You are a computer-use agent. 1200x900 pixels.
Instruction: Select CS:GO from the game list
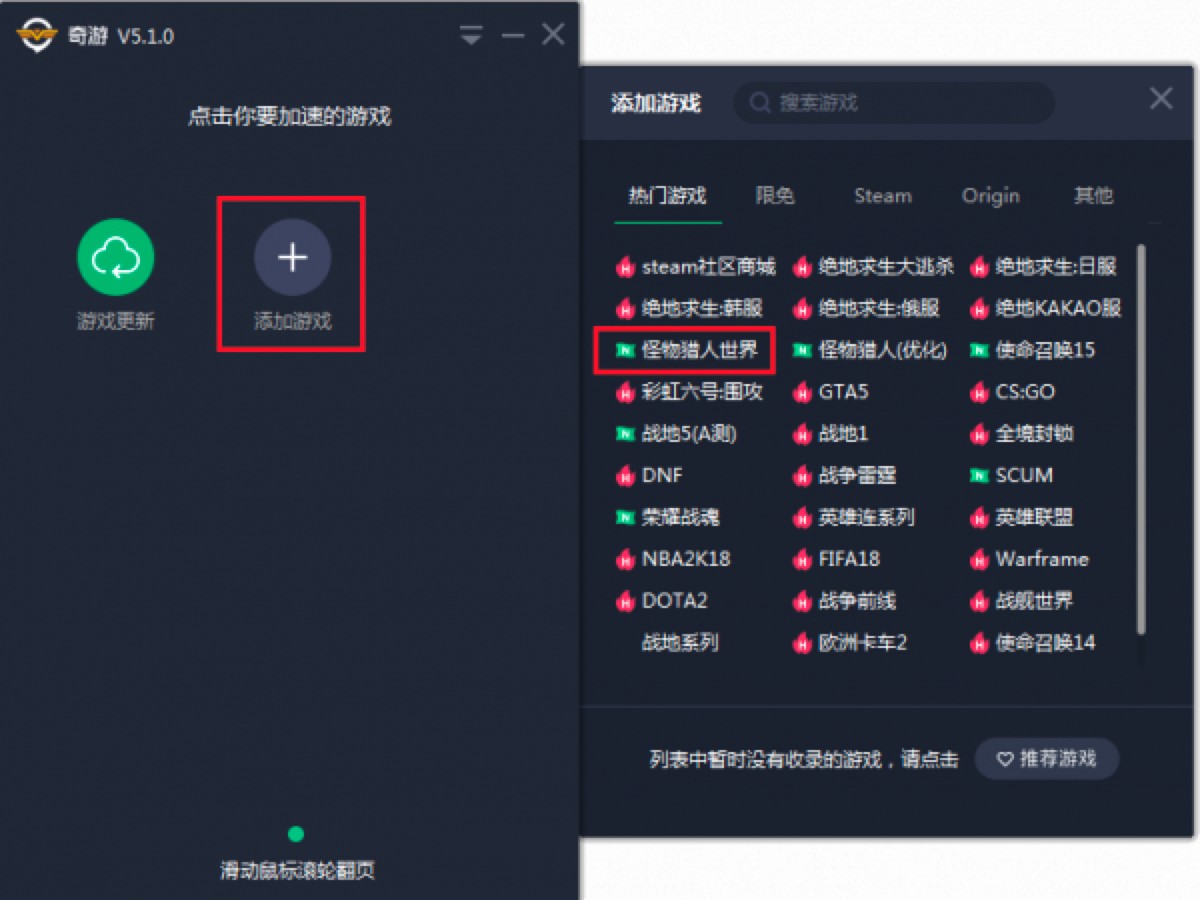[1025, 392]
